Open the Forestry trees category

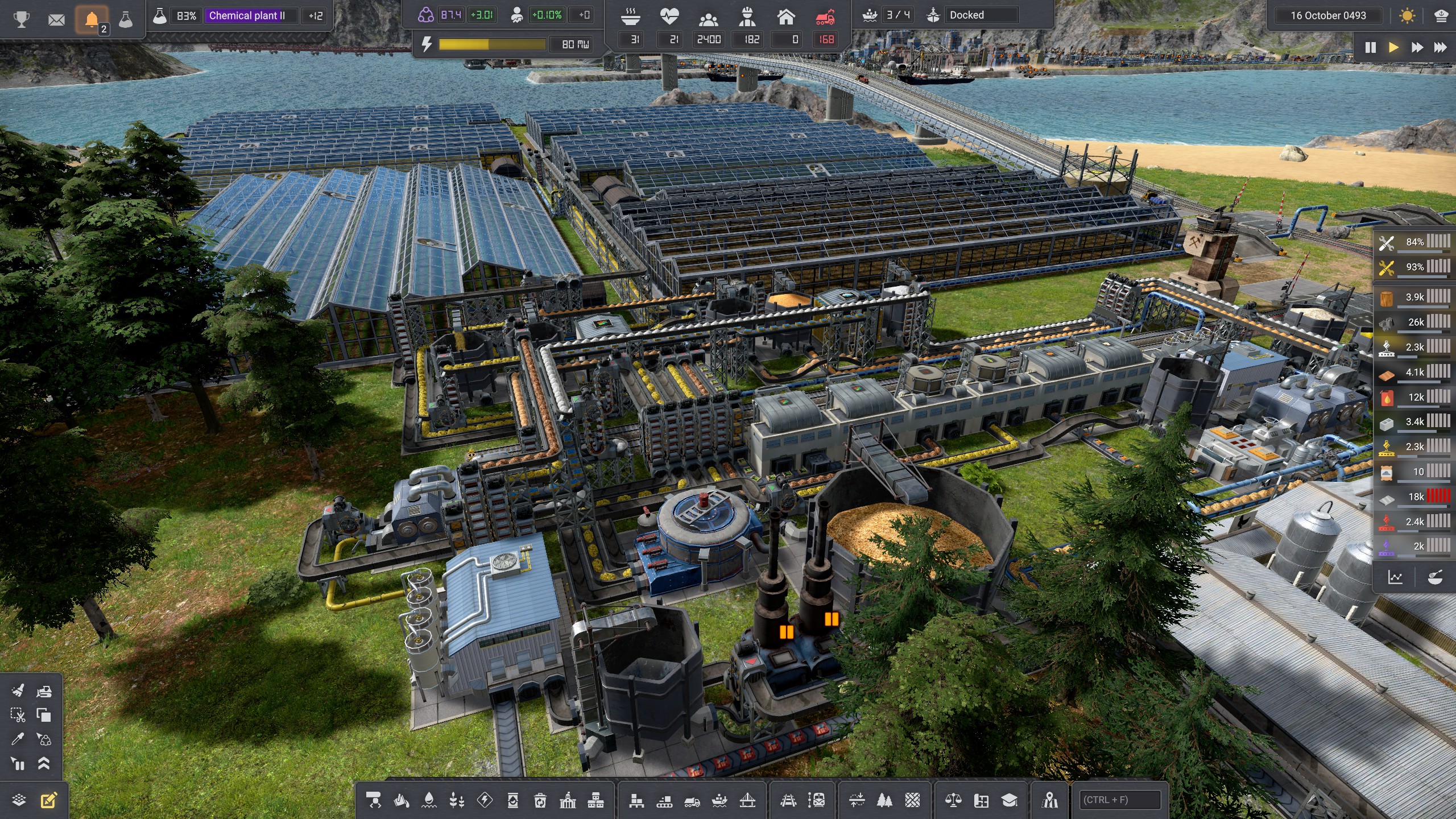pos(884,801)
